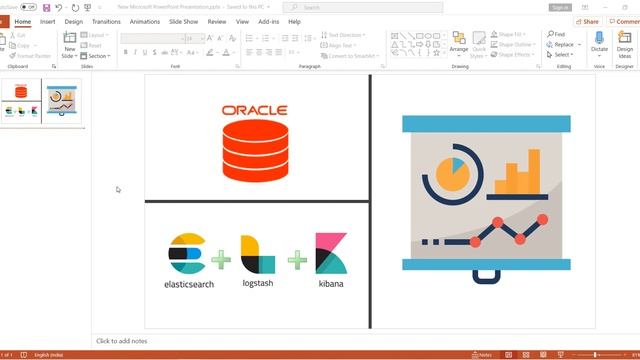Click the Sign in button

pyautogui.click(x=560, y=7)
